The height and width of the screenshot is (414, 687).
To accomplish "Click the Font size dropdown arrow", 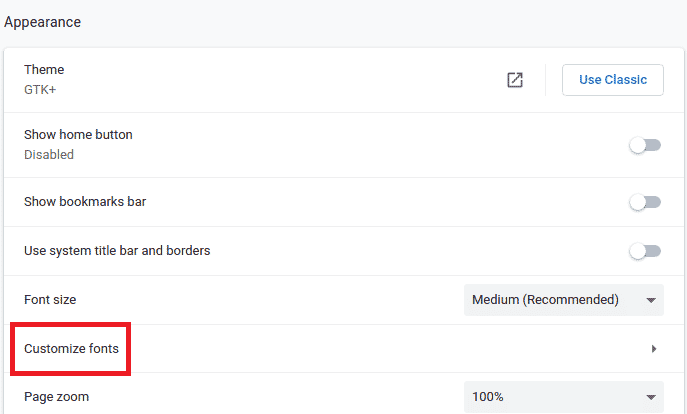I will pos(651,300).
